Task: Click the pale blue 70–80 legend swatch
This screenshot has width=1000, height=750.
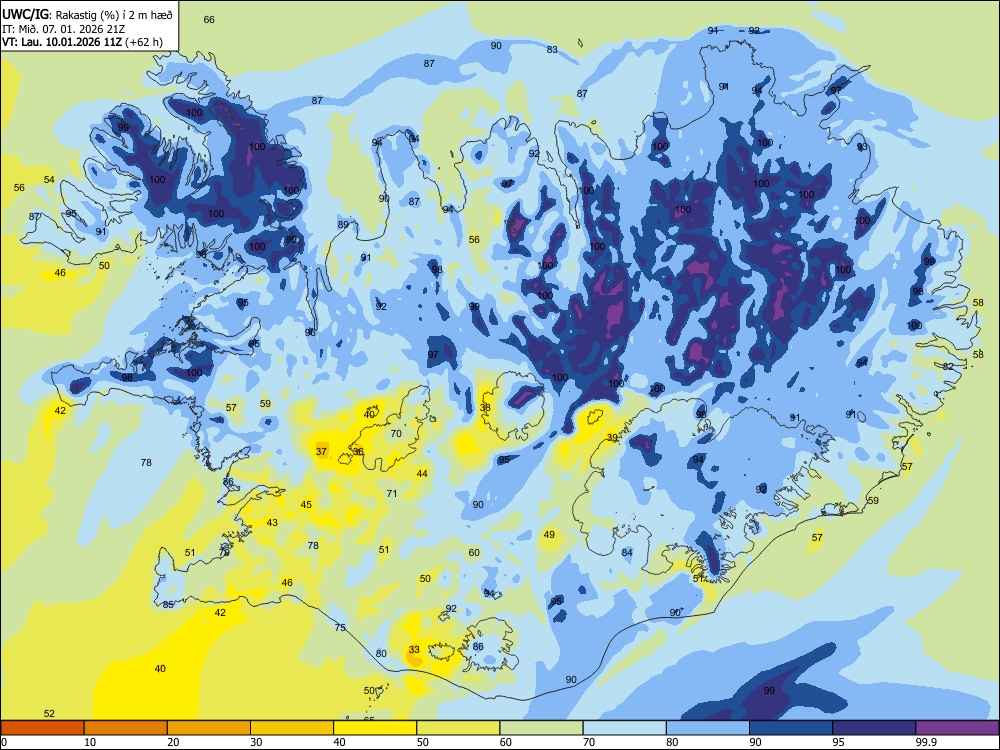Action: click(624, 728)
